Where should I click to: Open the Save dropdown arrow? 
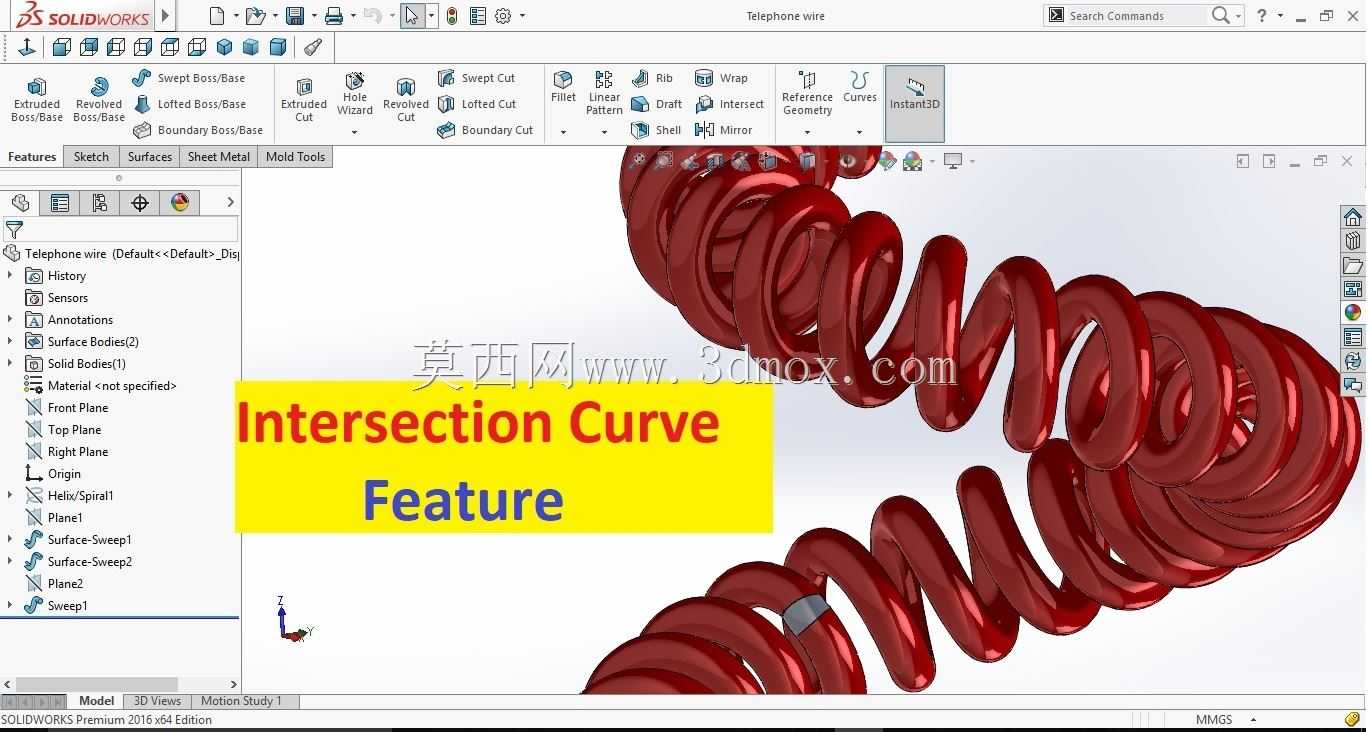[x=313, y=16]
